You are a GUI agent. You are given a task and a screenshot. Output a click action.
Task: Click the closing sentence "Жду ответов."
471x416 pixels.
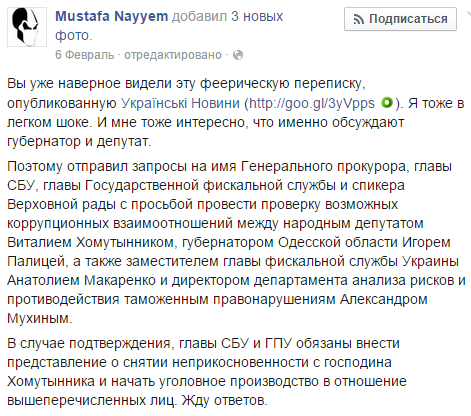click(224, 400)
